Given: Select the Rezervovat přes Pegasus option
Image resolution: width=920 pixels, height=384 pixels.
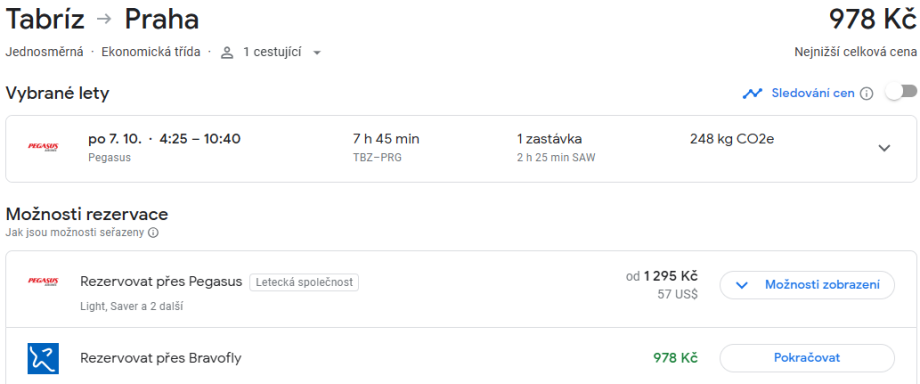Looking at the screenshot, I should [161, 282].
